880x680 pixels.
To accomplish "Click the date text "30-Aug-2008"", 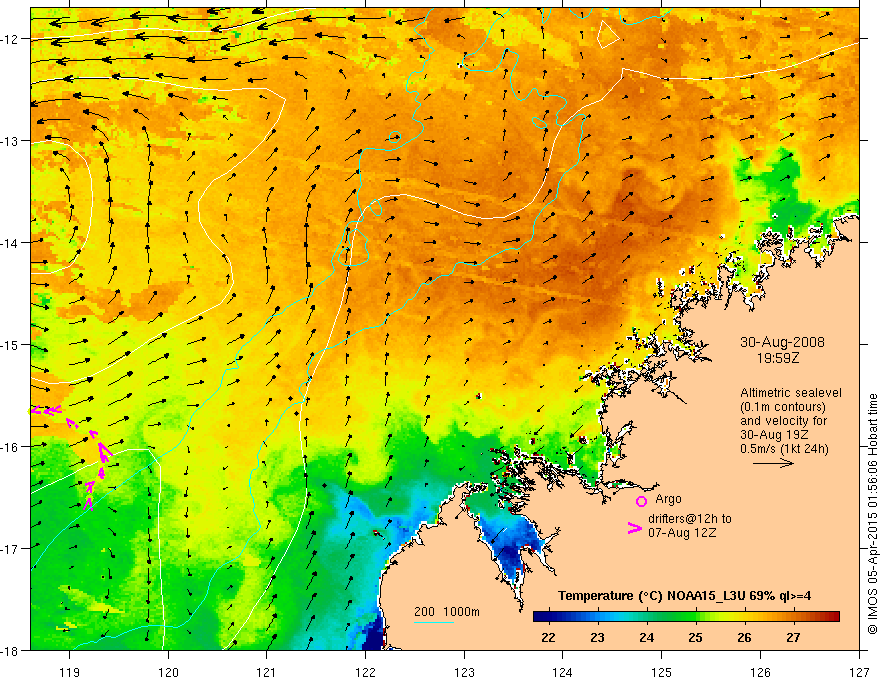I will tap(782, 342).
